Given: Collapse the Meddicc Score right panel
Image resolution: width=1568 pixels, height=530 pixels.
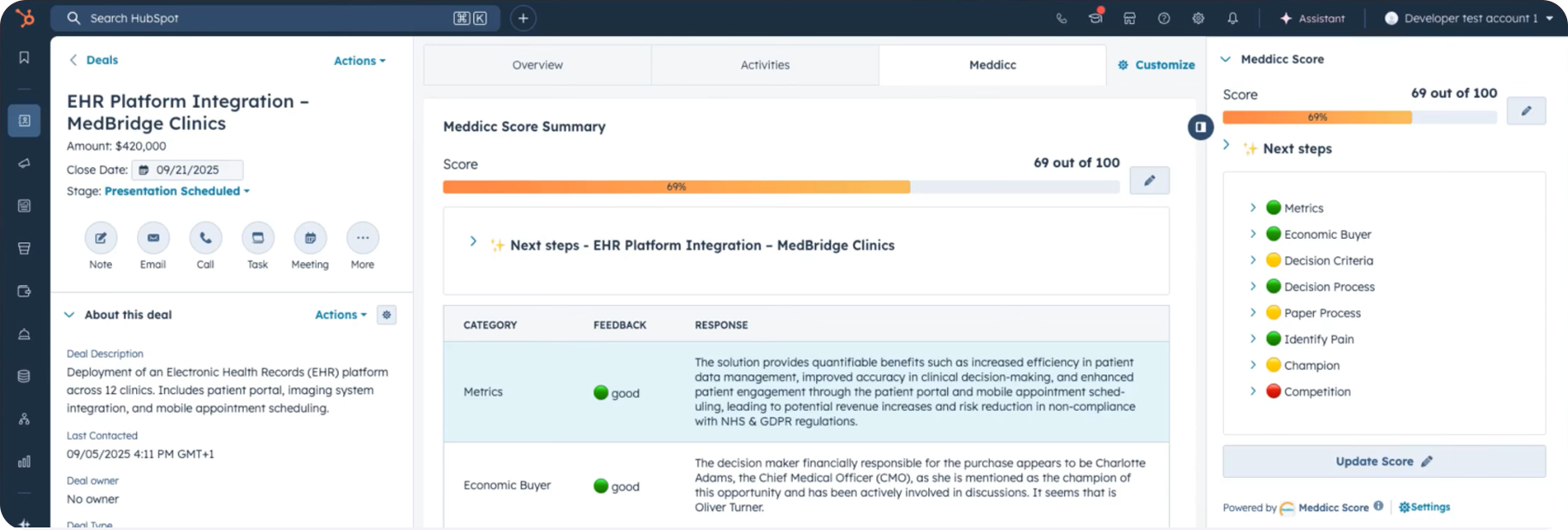Looking at the screenshot, I should (x=1225, y=59).
